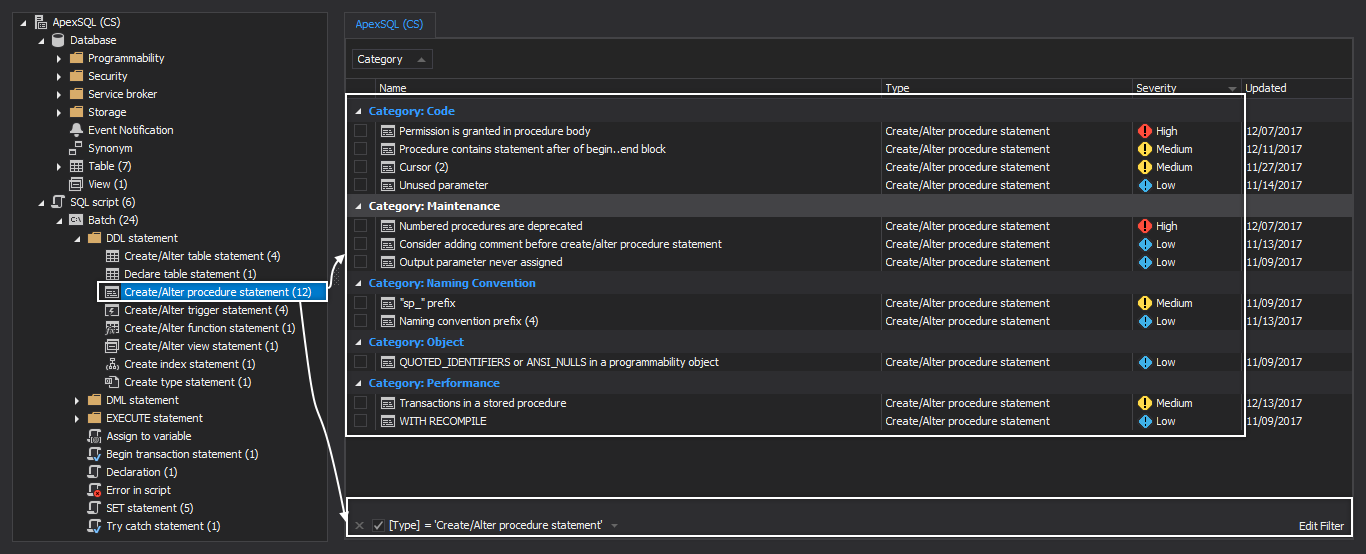Open the filter history dropdown arrow

614,526
